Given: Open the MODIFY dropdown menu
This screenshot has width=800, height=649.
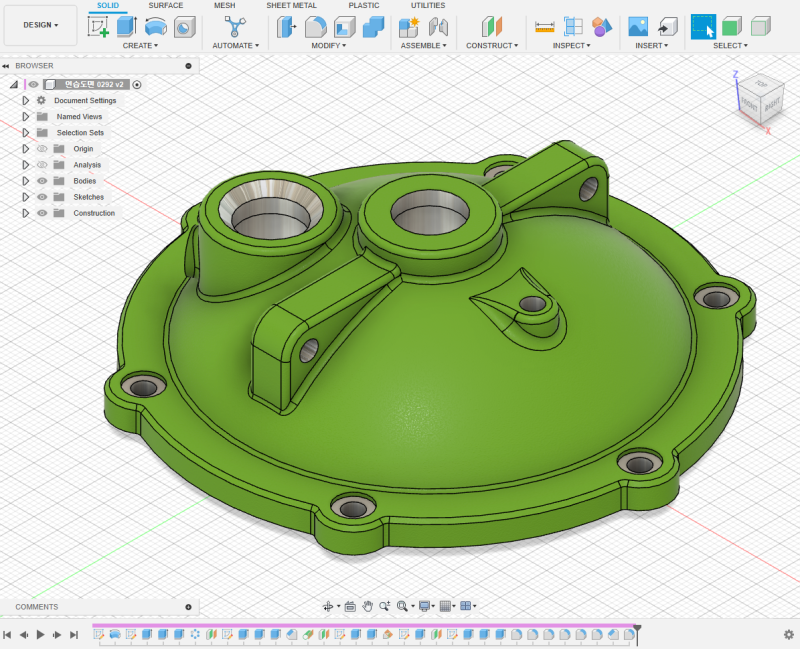Looking at the screenshot, I should pyautogui.click(x=328, y=46).
